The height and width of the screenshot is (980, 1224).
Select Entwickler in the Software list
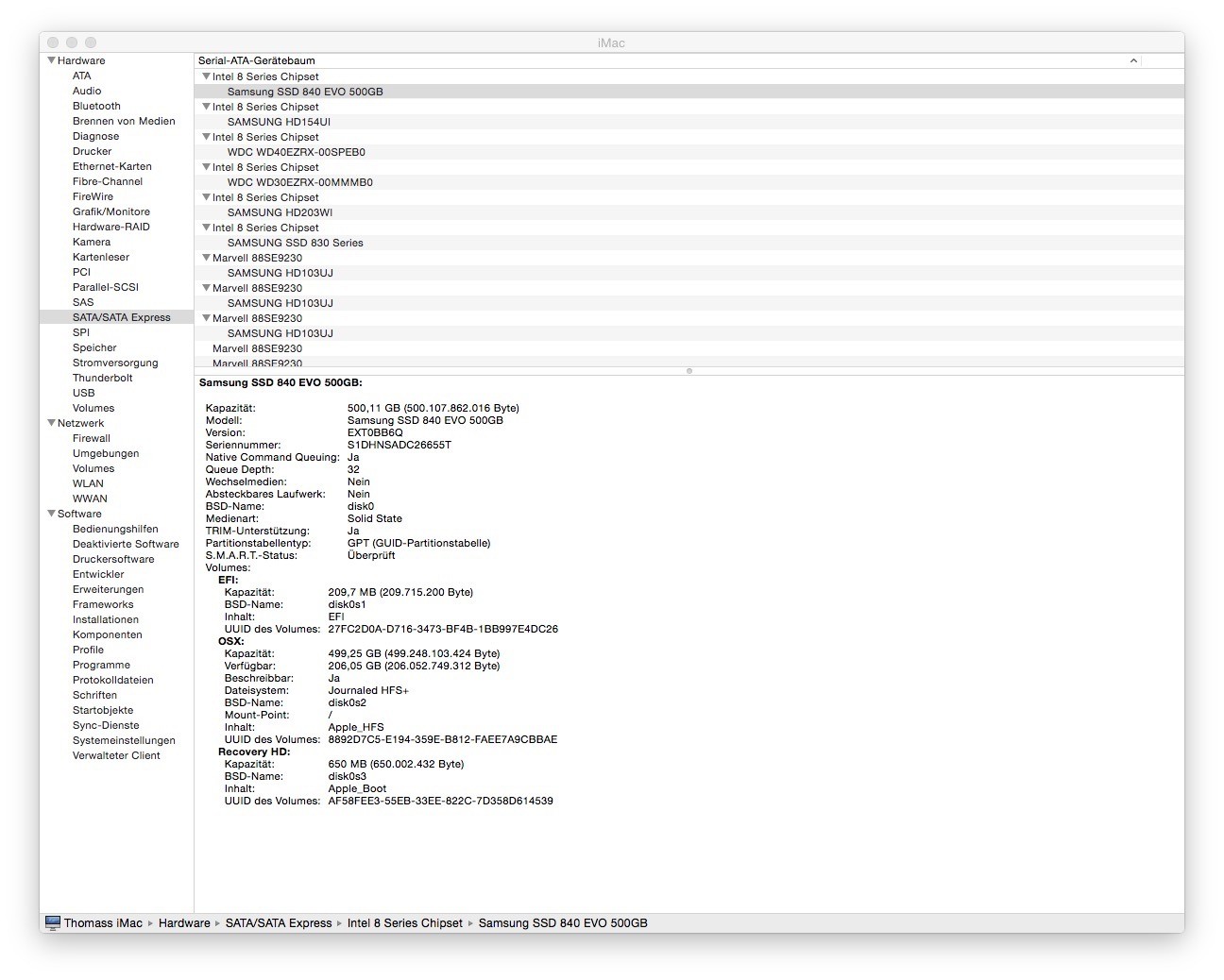(98, 574)
